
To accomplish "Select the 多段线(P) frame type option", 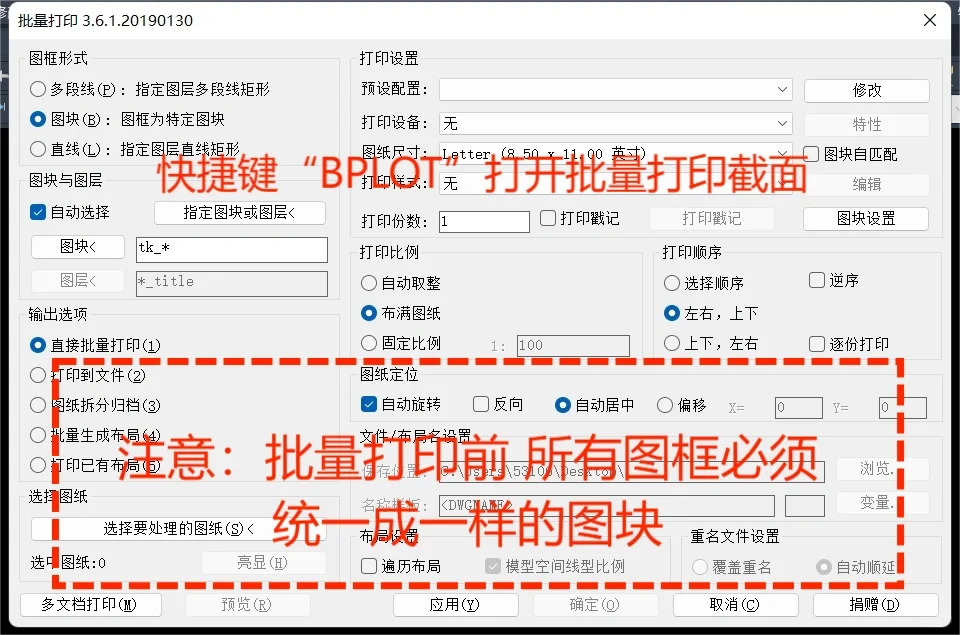I will [x=38, y=89].
